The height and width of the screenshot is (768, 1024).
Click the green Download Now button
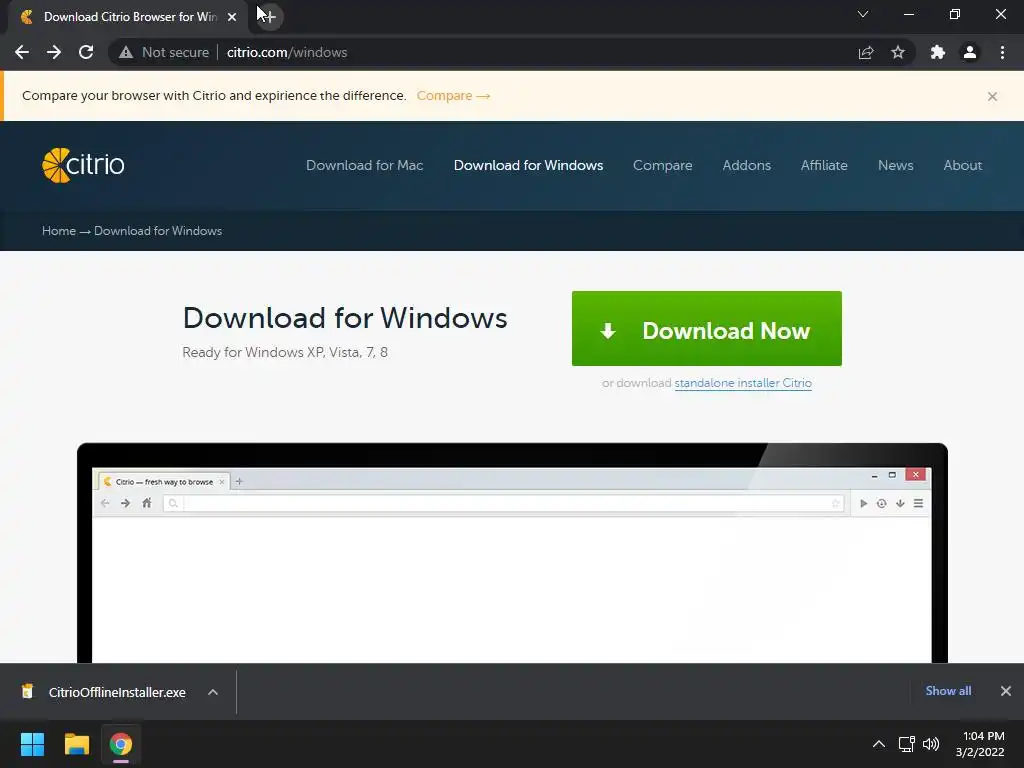707,328
